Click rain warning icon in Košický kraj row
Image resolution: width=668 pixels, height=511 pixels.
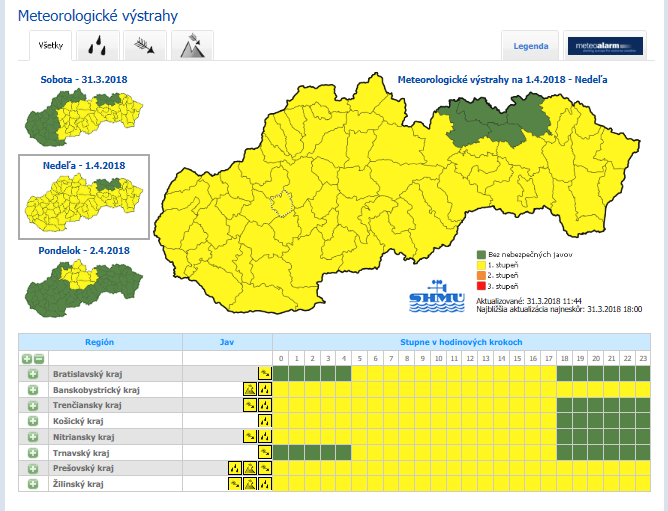click(264, 422)
